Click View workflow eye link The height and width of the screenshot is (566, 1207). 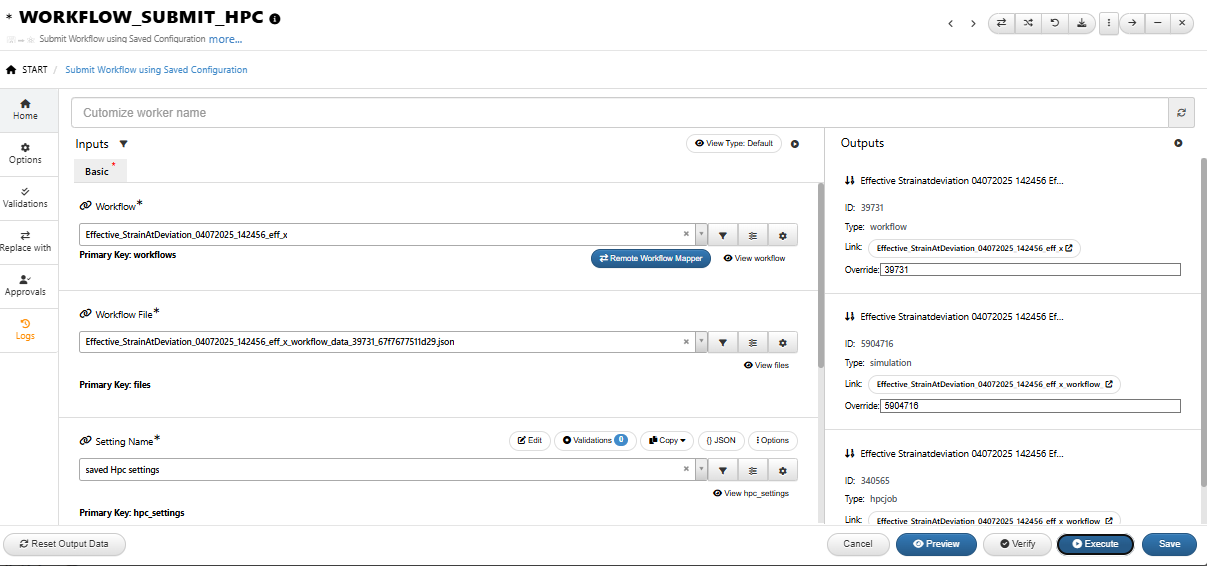[754, 258]
